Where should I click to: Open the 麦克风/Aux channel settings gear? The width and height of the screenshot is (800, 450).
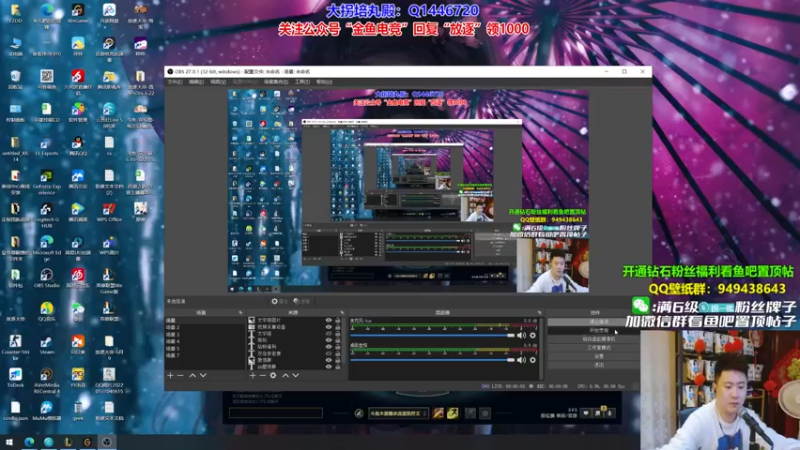click(x=533, y=335)
